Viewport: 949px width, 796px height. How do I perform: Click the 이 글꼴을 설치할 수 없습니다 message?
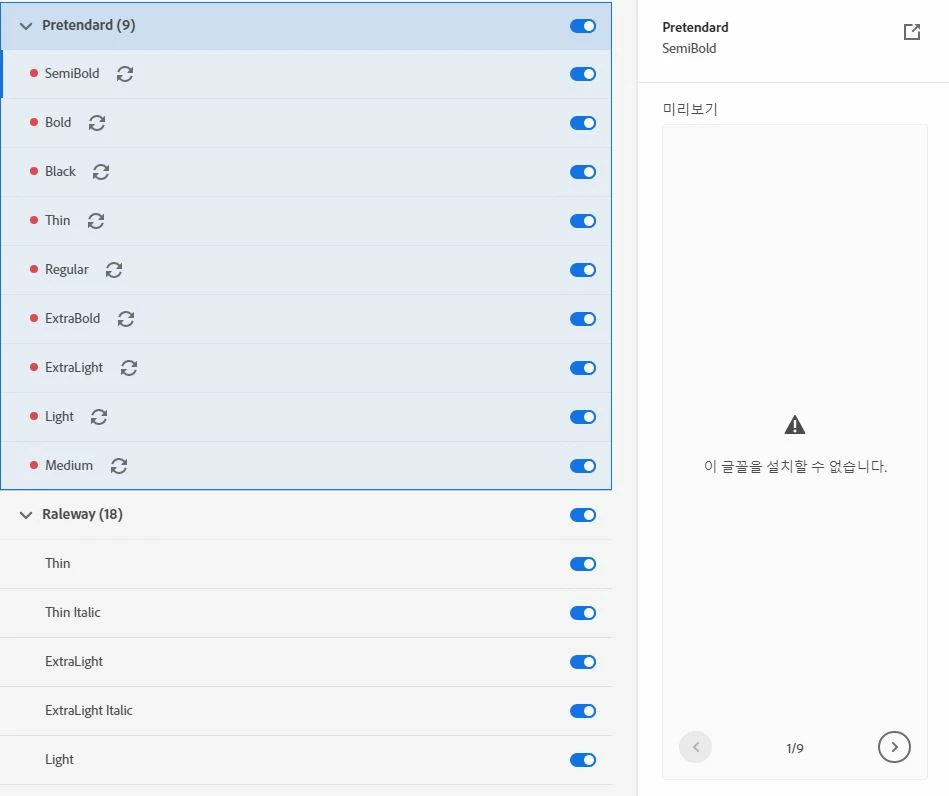click(x=795, y=466)
